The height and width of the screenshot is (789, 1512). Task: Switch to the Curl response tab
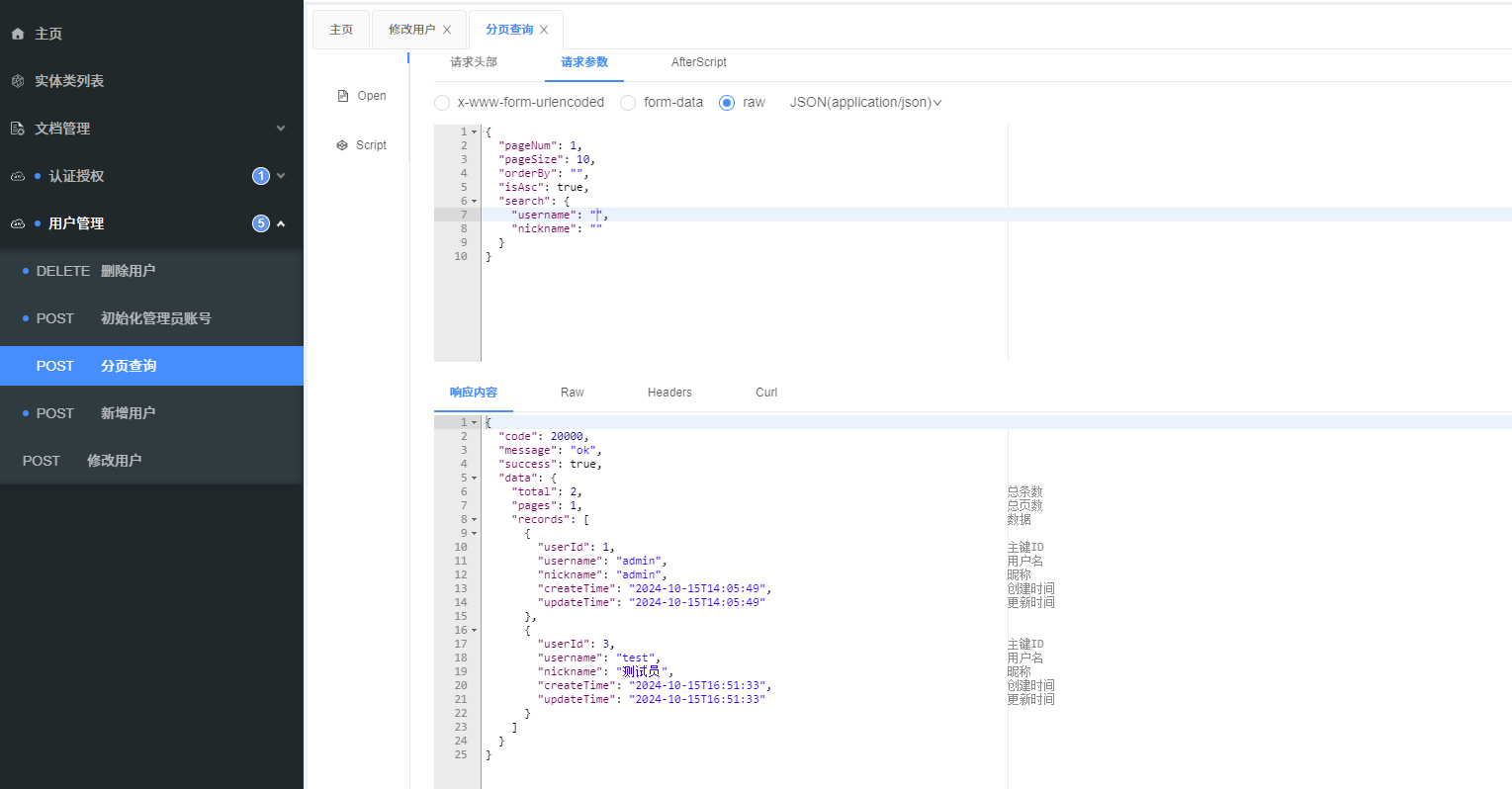(x=766, y=393)
